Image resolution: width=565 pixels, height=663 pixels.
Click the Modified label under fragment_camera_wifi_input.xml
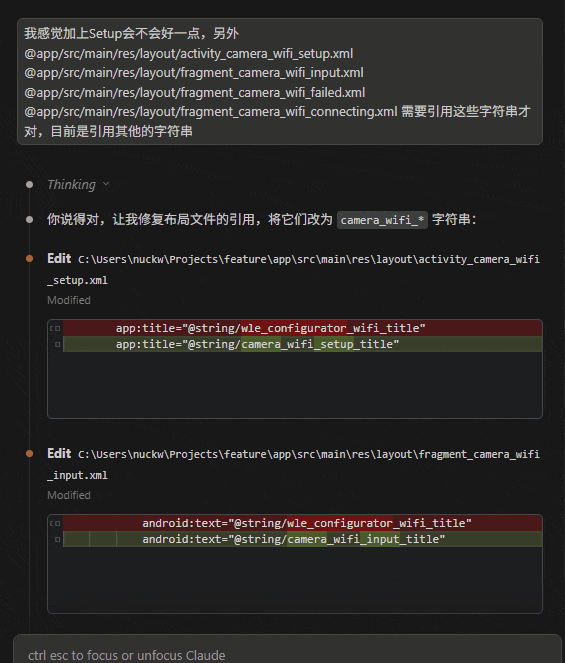69,495
